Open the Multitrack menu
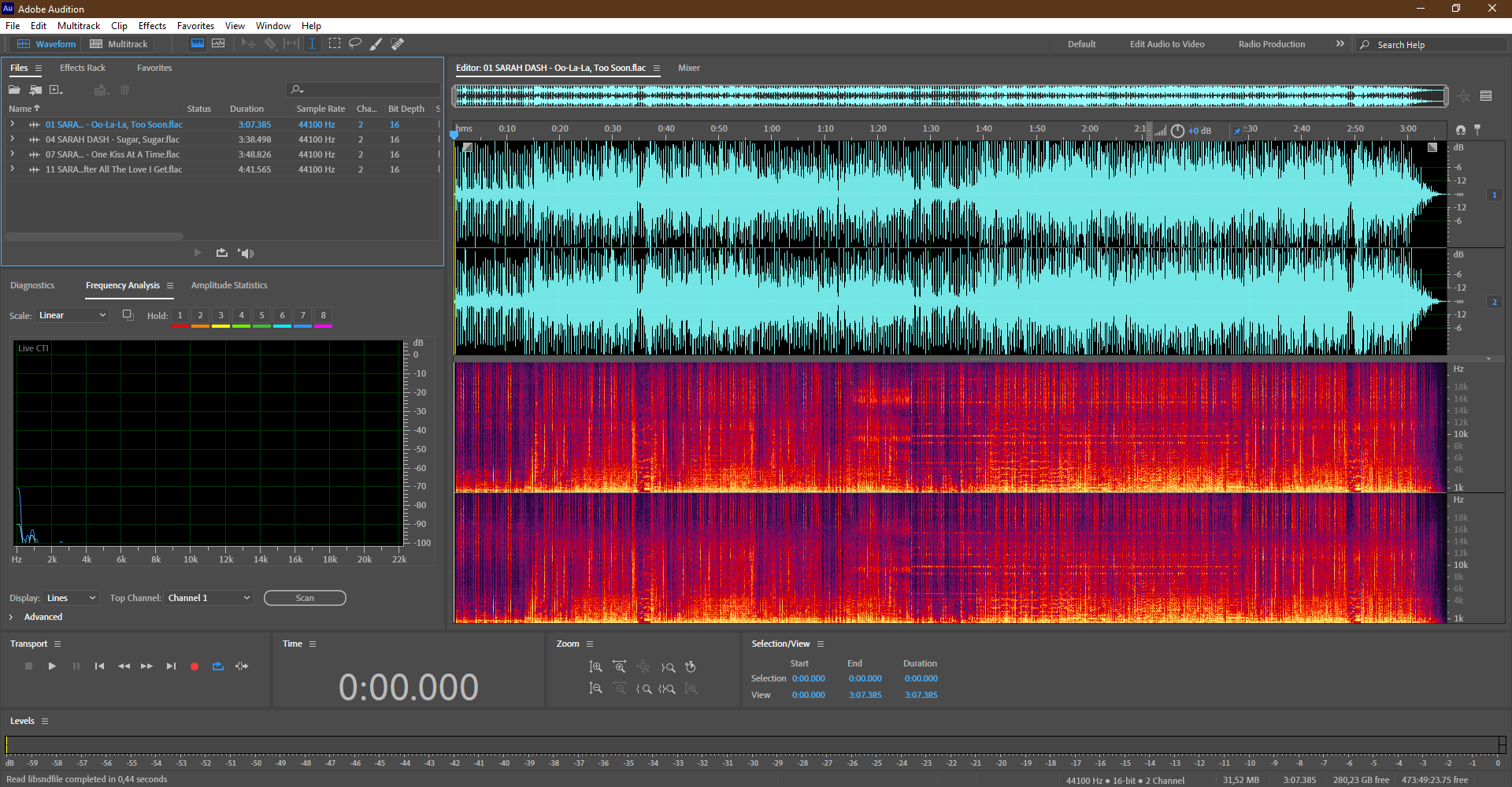Image resolution: width=1512 pixels, height=787 pixels. pyautogui.click(x=79, y=26)
